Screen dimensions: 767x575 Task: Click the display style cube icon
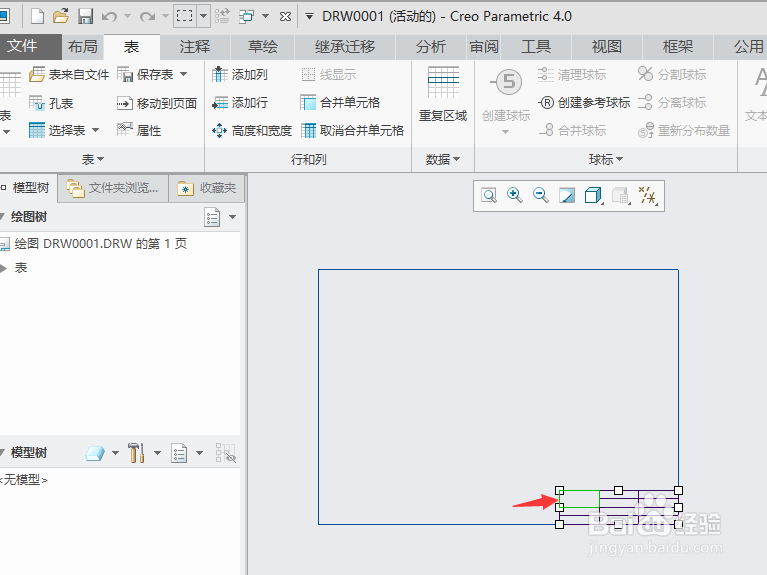pos(593,196)
